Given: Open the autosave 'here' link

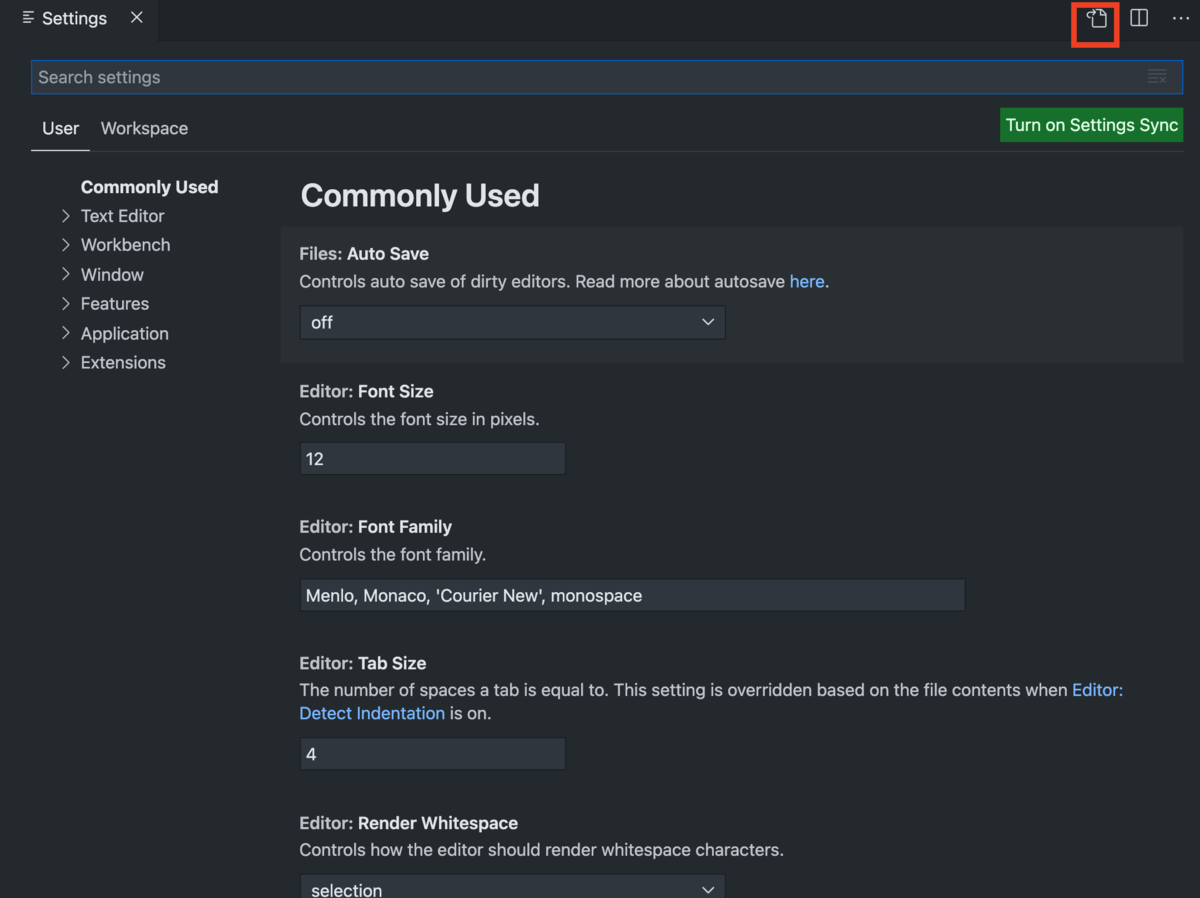Looking at the screenshot, I should point(807,281).
